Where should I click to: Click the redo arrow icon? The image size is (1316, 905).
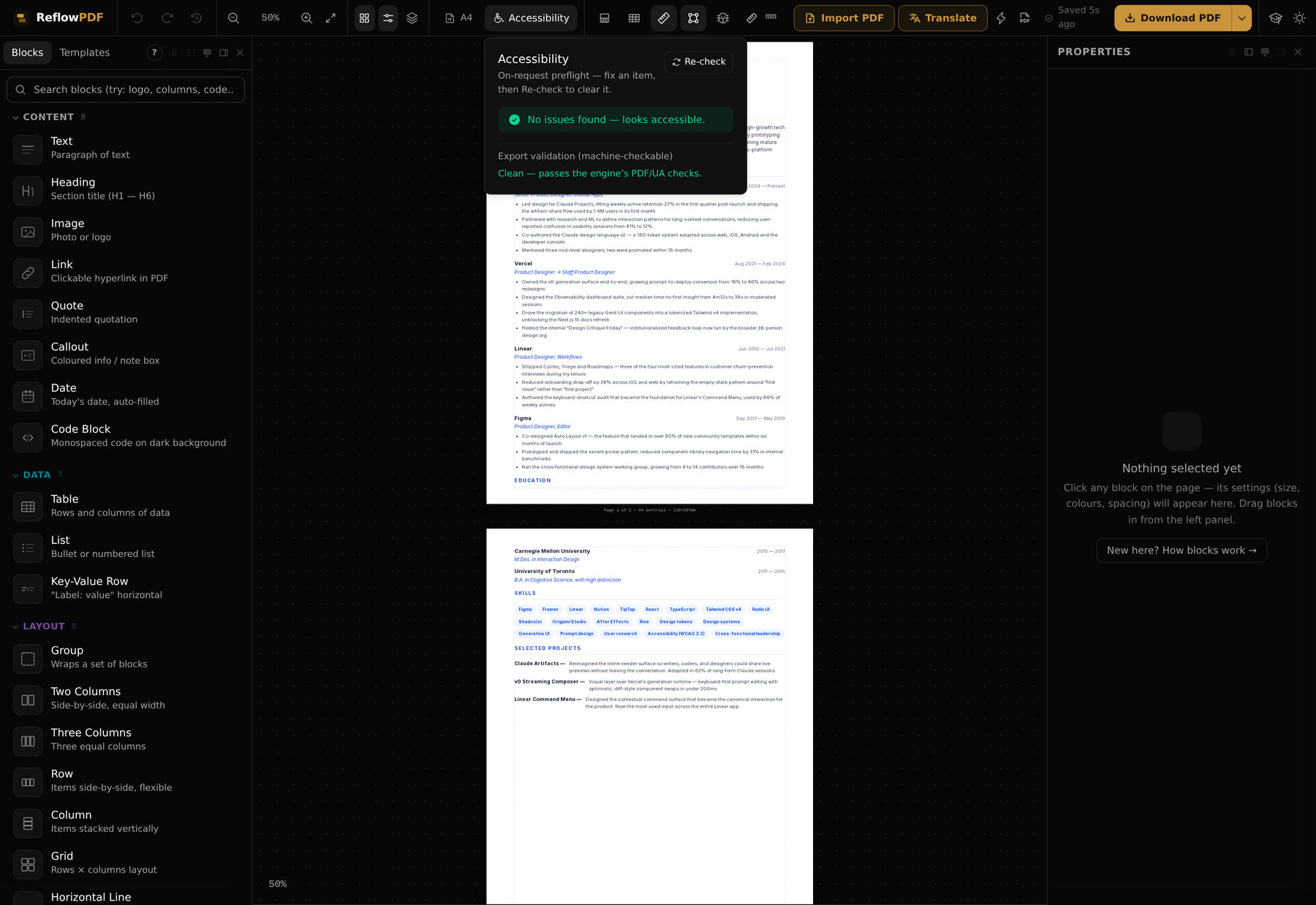[x=167, y=18]
